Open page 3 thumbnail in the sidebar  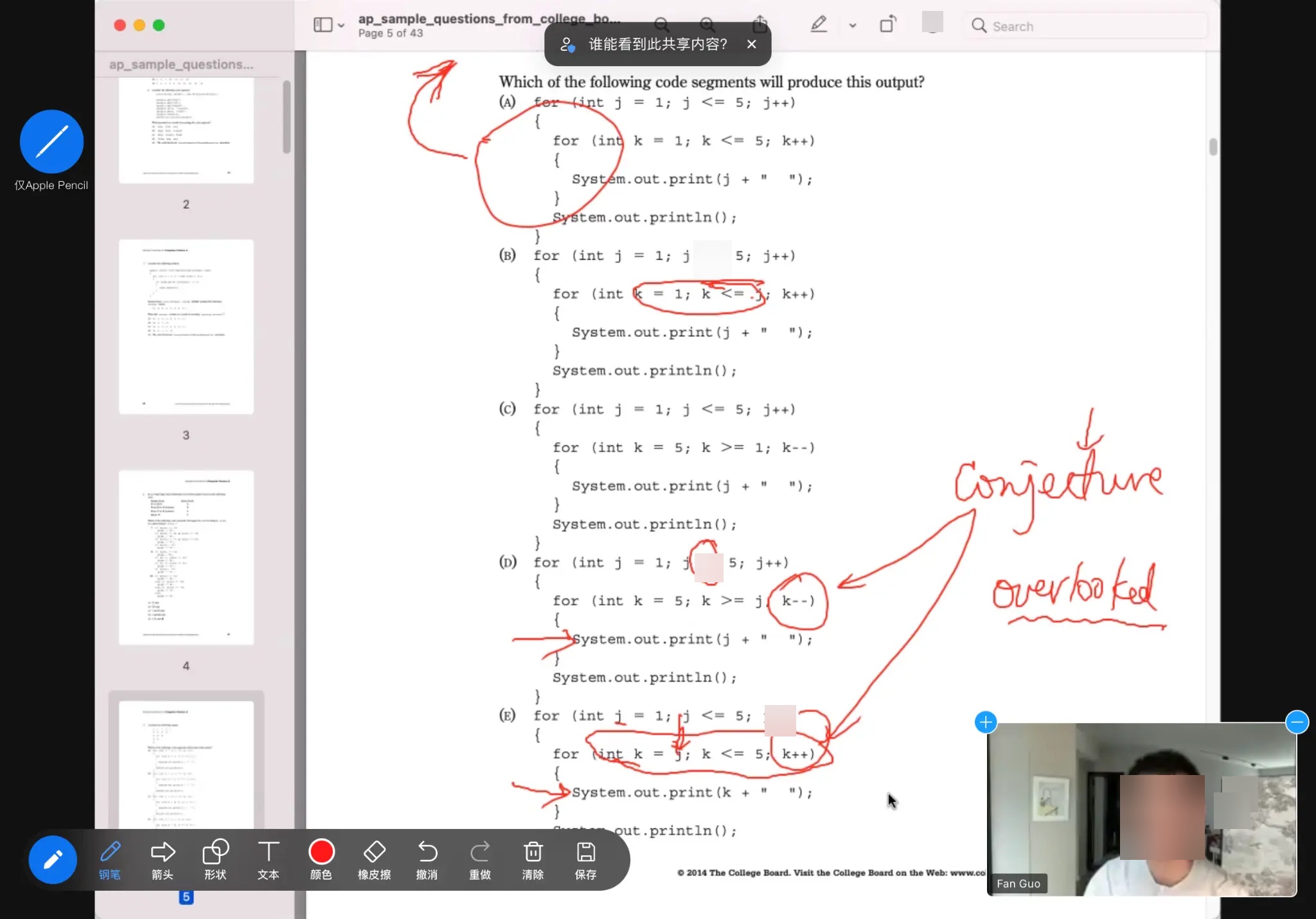tap(186, 326)
